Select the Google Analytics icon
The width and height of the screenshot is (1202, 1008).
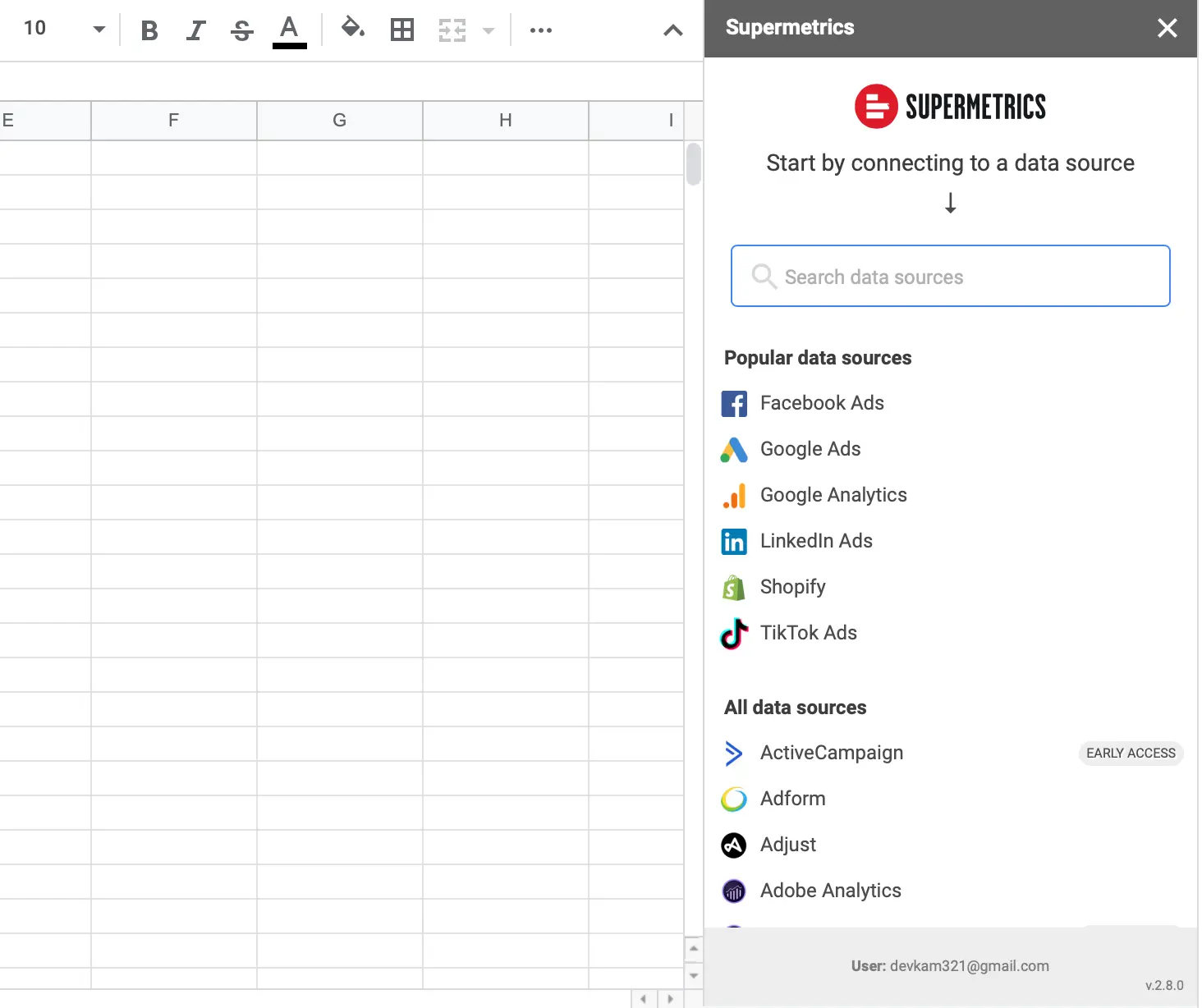[x=734, y=495]
